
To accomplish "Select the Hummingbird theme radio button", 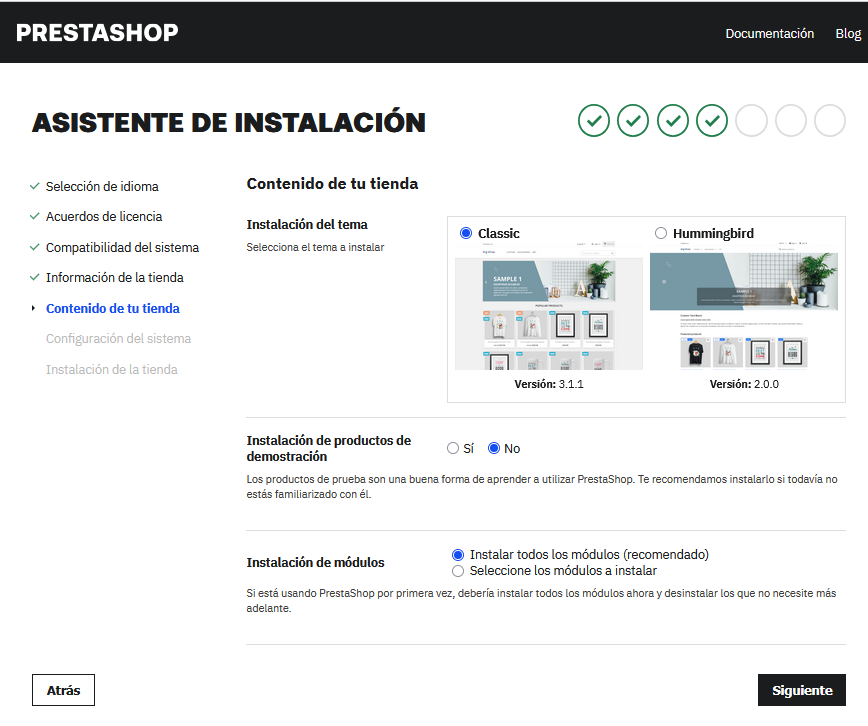I will click(x=660, y=233).
